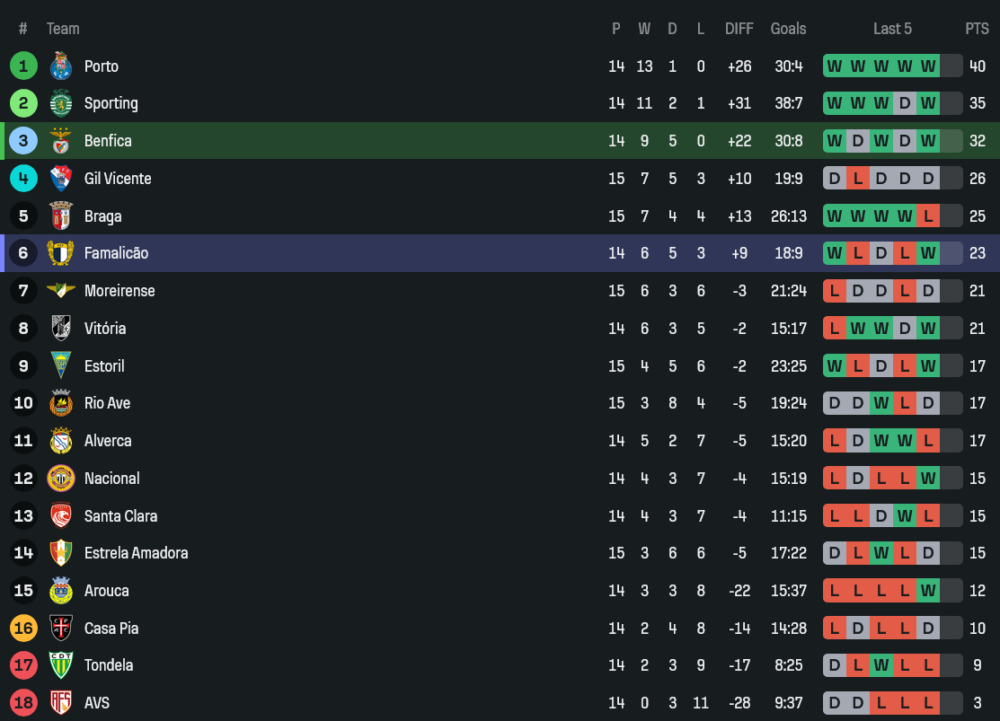1000x721 pixels.
Task: Sort table by PTS column header
Action: pyautogui.click(x=976, y=29)
